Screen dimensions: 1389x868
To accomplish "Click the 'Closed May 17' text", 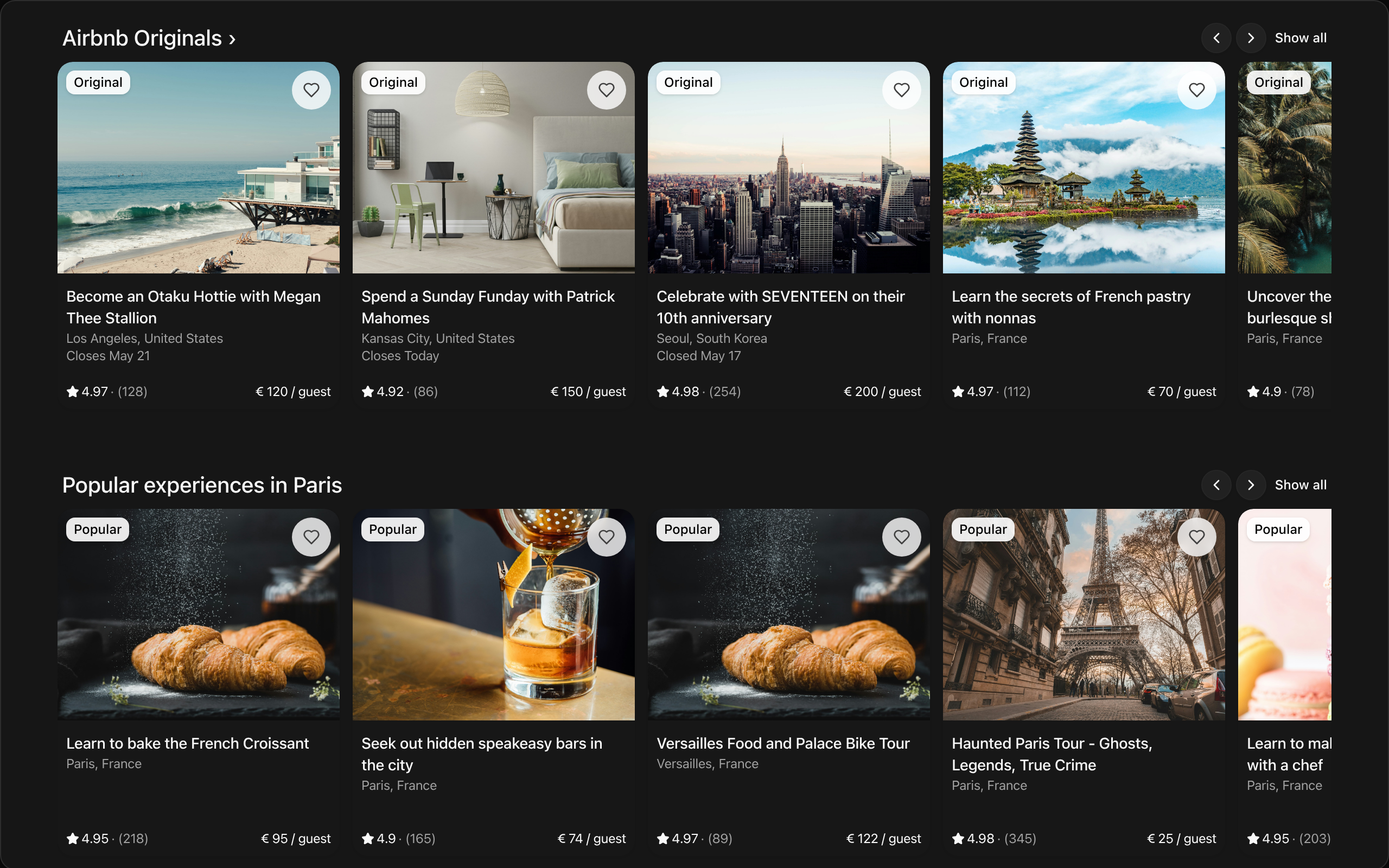I will pos(698,356).
